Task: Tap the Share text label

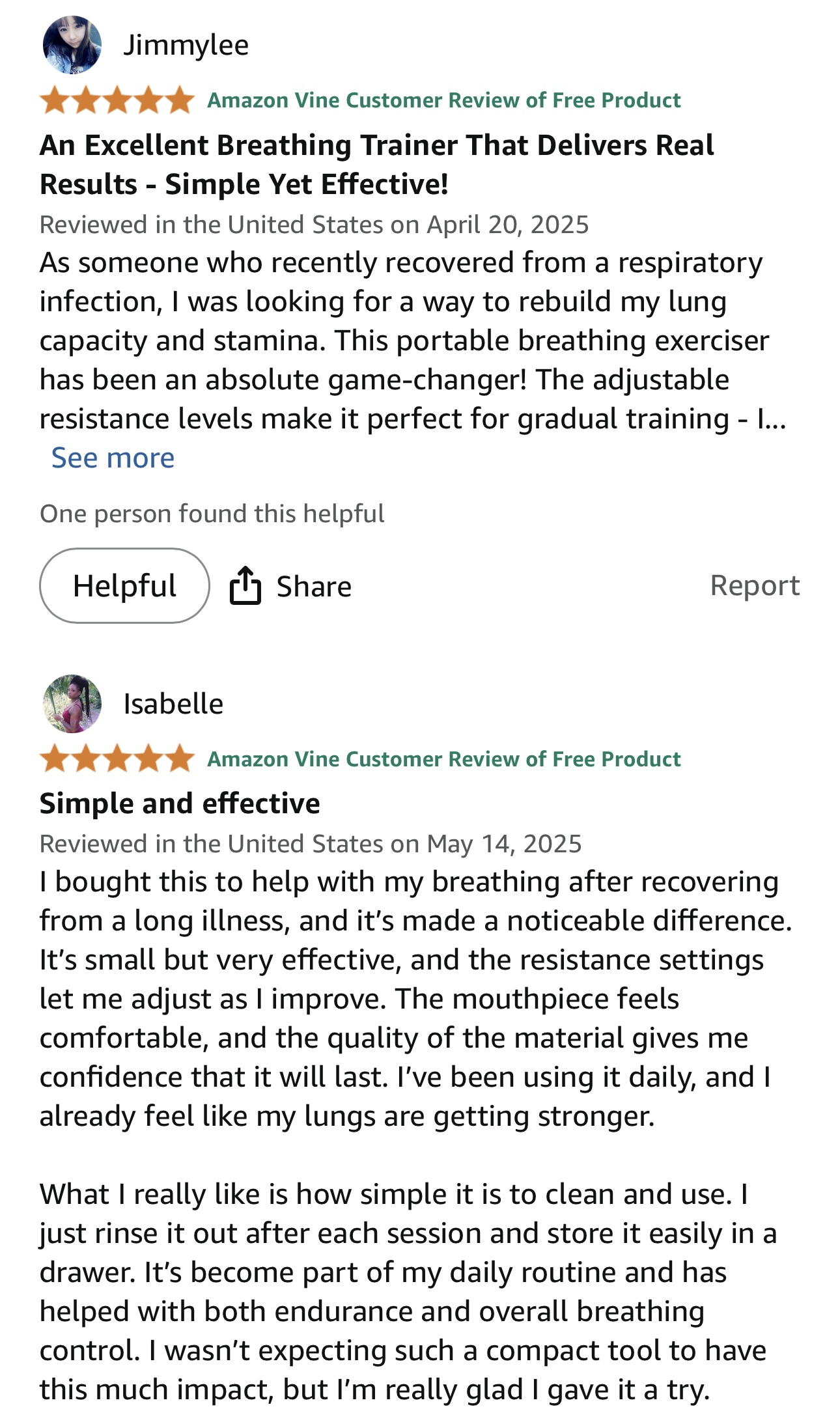Action: click(x=314, y=586)
